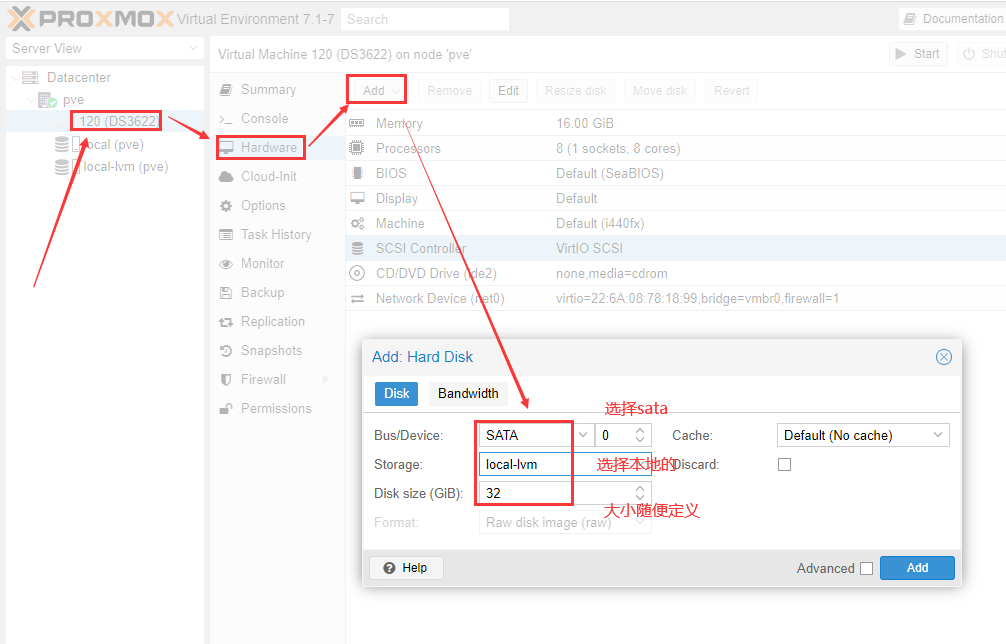1006x644 pixels.
Task: Click the Snapshots history icon
Action: [226, 351]
